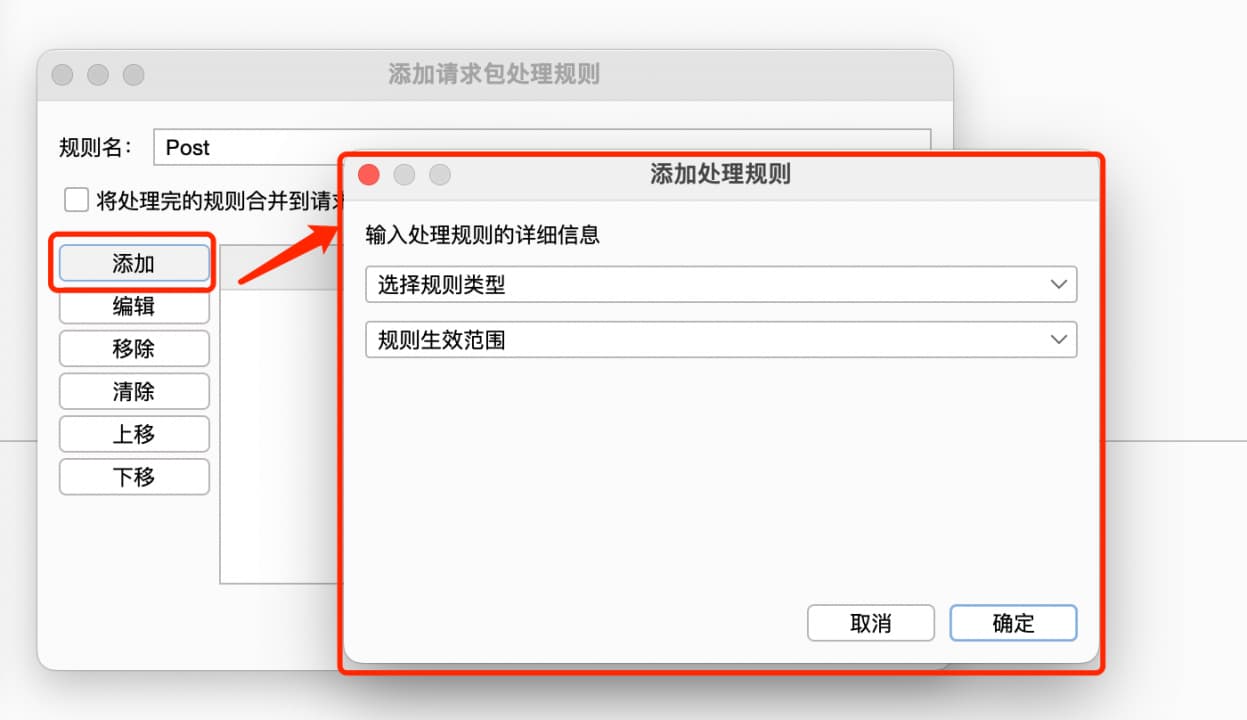Click inside the empty rule list area
Image resolution: width=1247 pixels, height=720 pixels.
280,435
